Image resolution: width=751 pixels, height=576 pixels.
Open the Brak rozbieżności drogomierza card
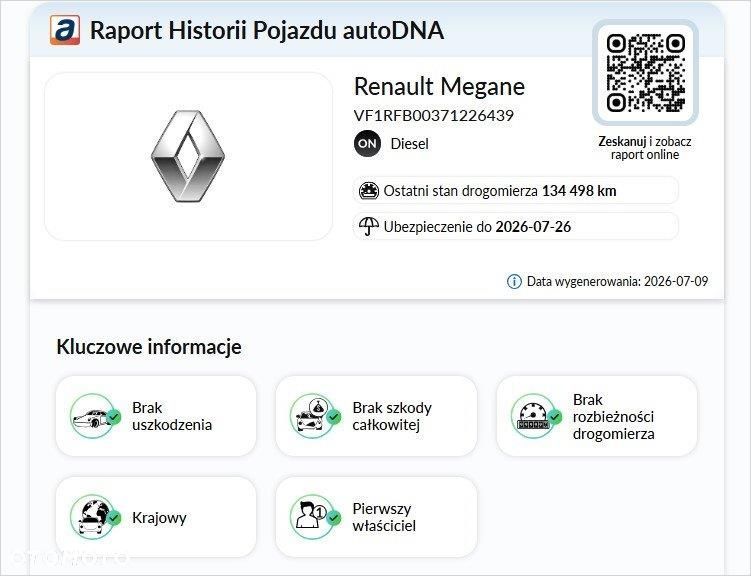(597, 416)
